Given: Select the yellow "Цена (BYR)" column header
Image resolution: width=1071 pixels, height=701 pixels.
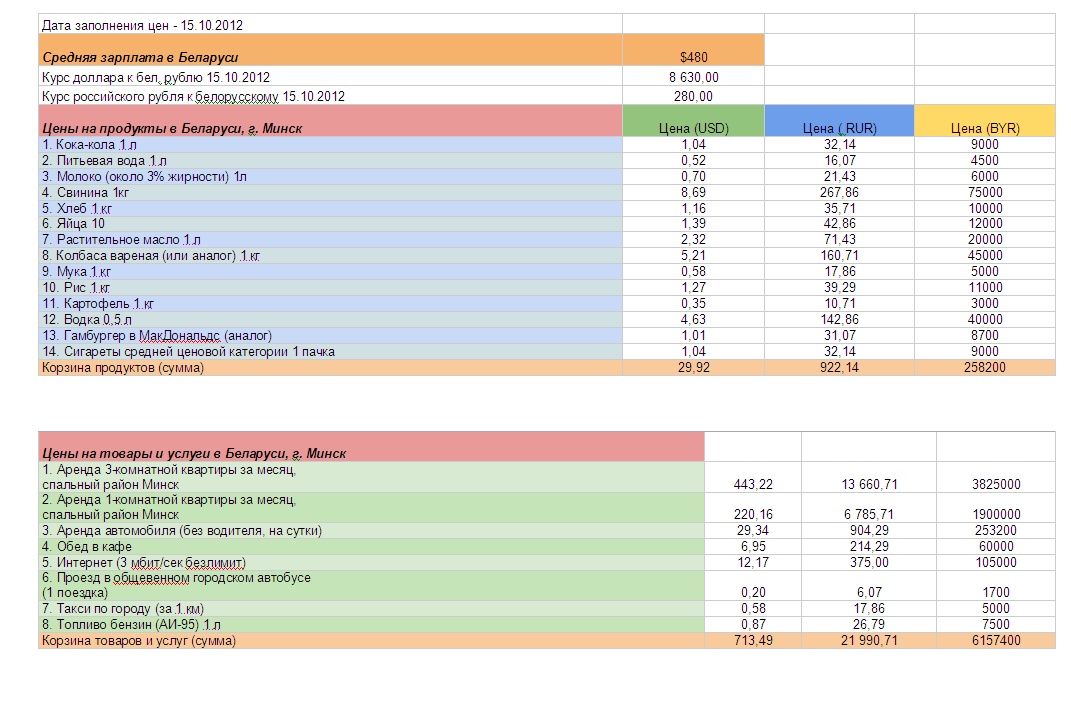Looking at the screenshot, I should pyautogui.click(x=984, y=128).
